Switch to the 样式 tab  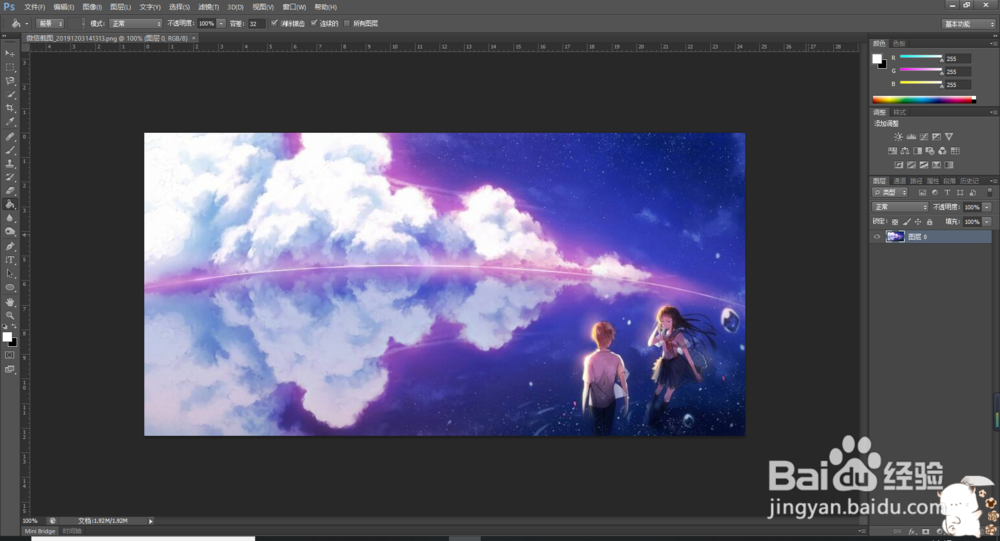pos(899,112)
